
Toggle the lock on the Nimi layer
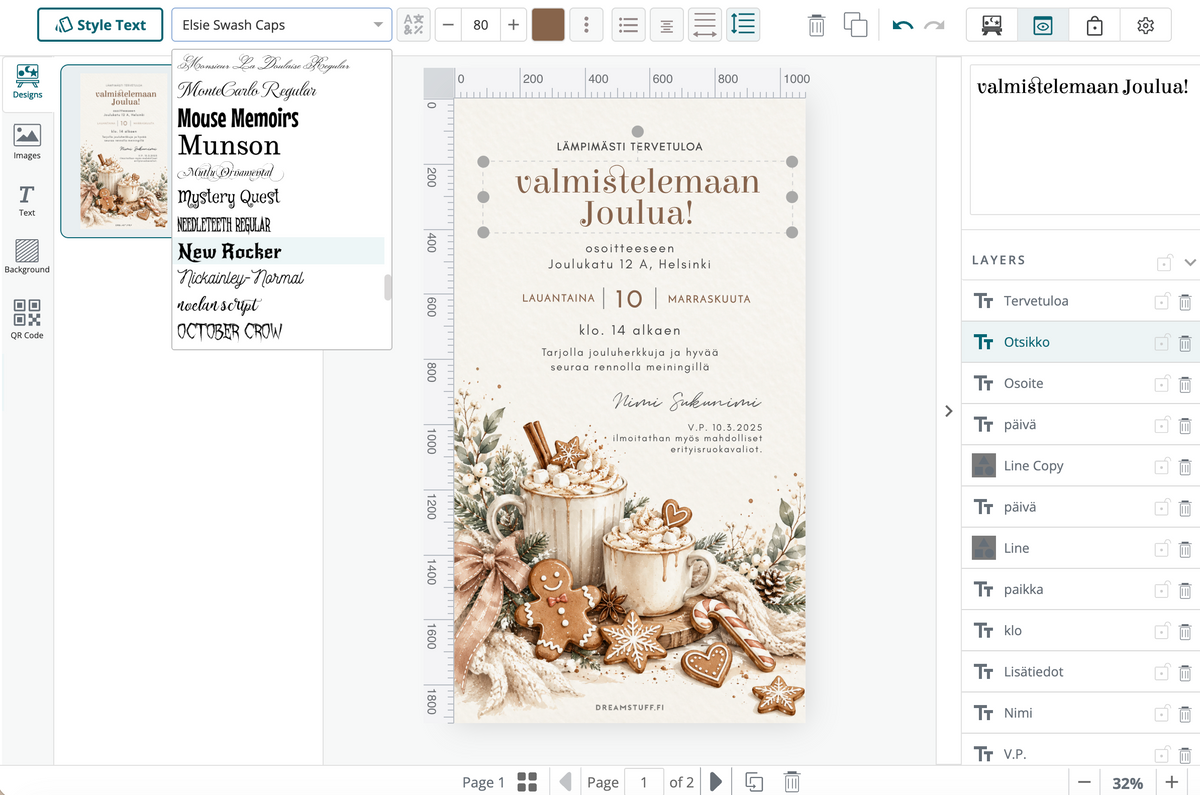point(1162,713)
